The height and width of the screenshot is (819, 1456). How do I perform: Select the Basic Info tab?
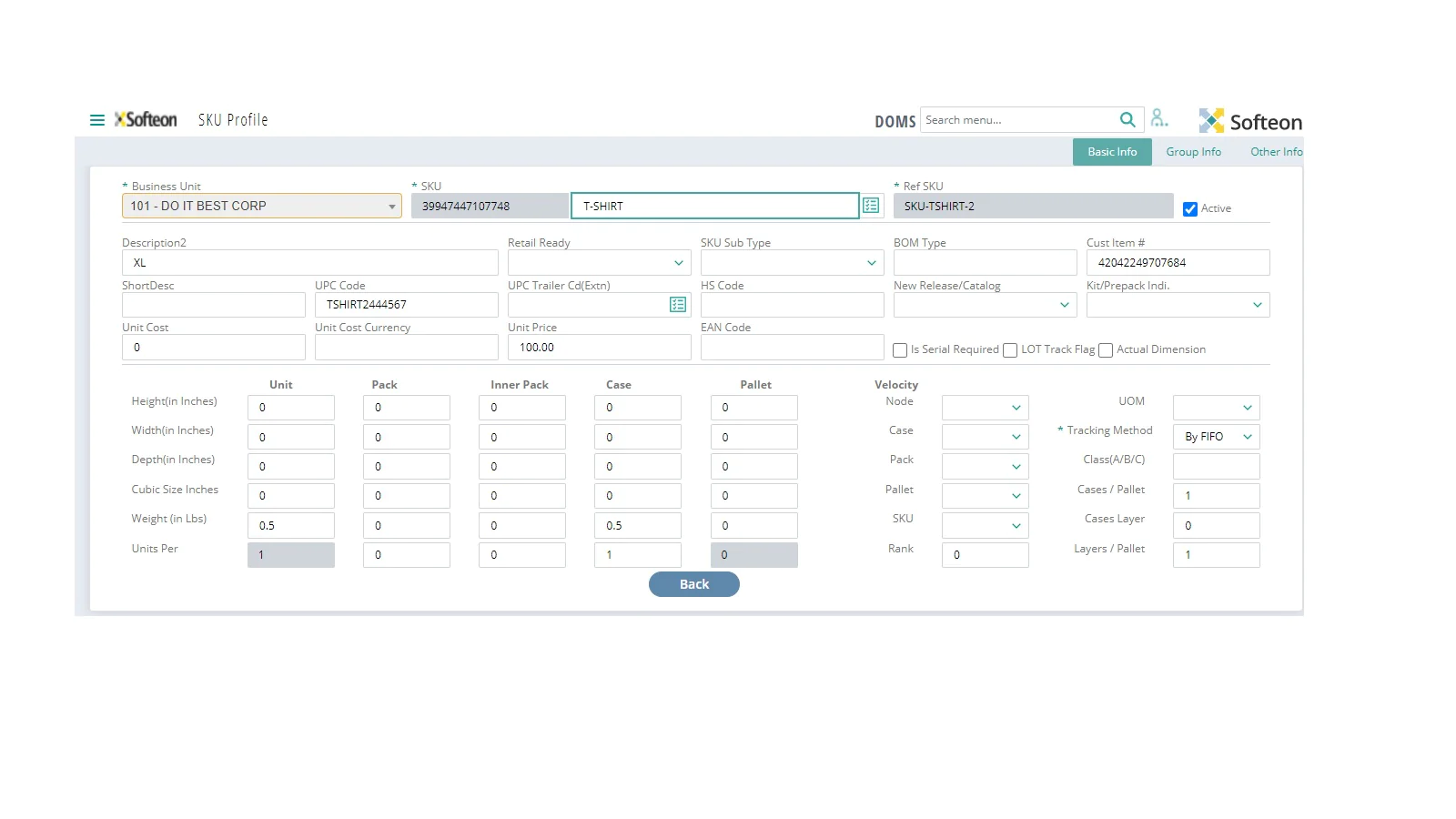(1112, 152)
